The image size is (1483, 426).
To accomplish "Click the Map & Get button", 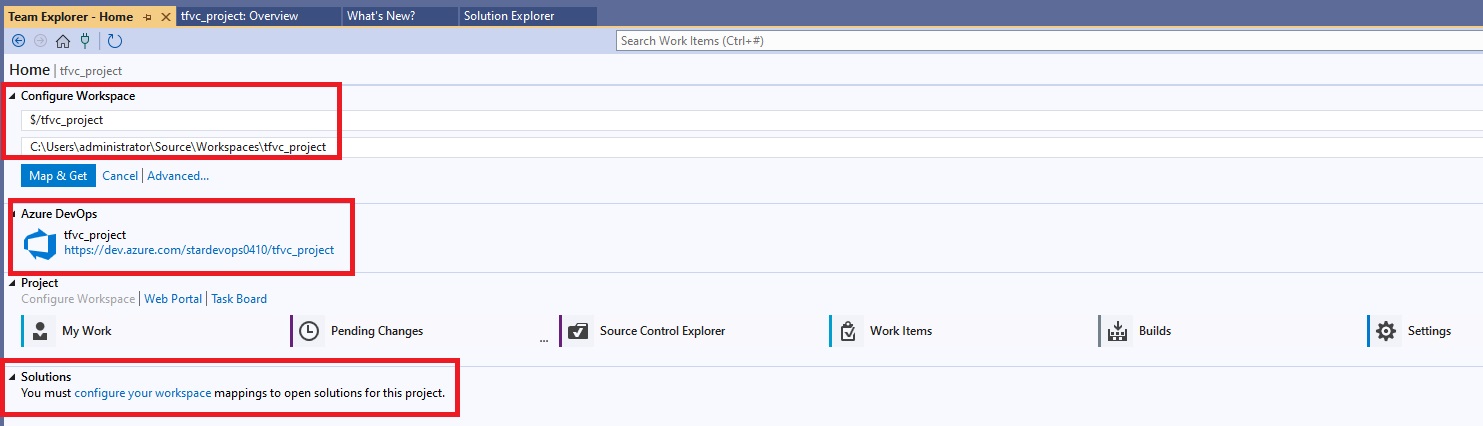I will [58, 176].
